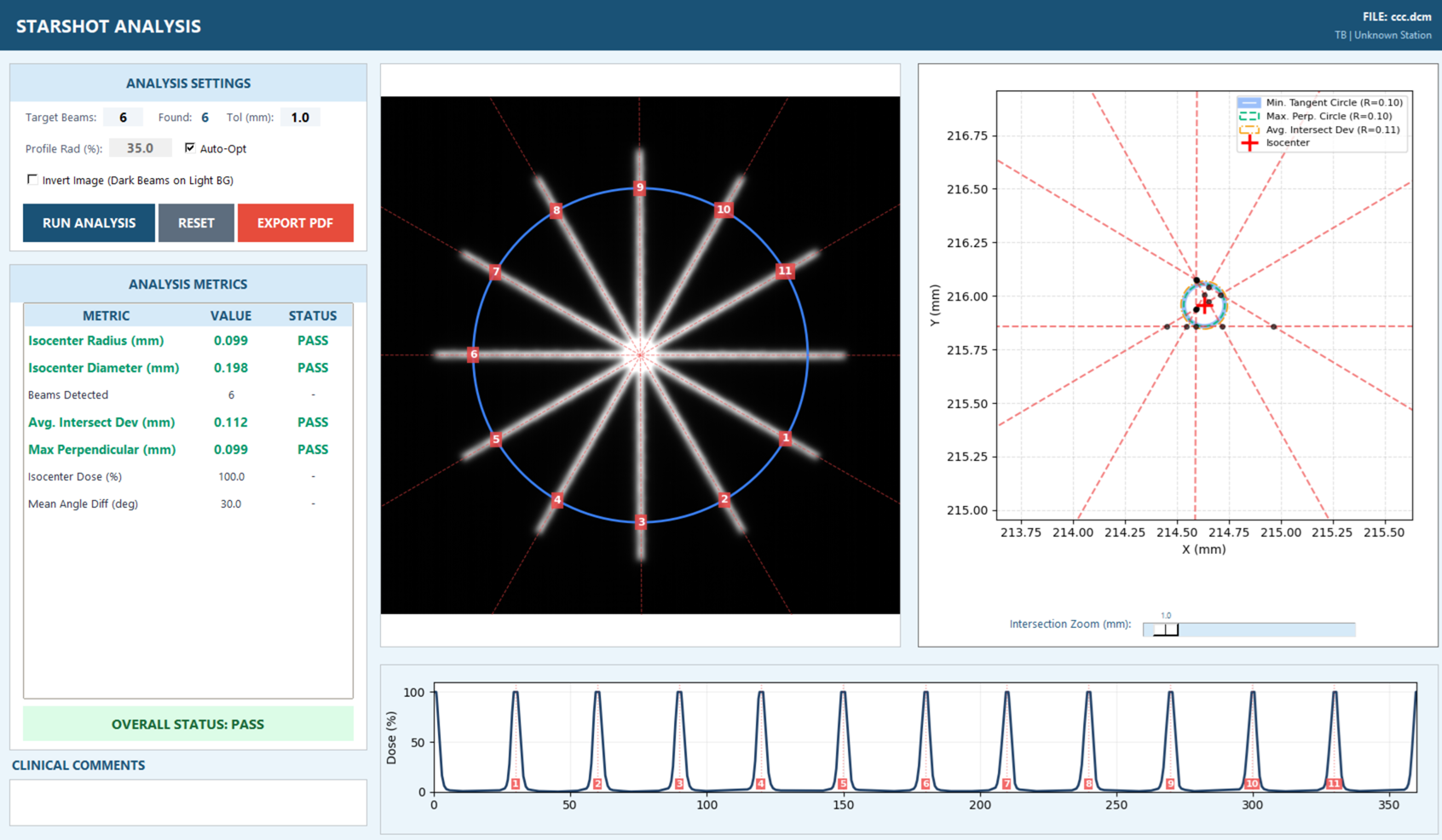1442x840 pixels.
Task: Click beam marker 5 on starshot image
Action: (x=496, y=440)
